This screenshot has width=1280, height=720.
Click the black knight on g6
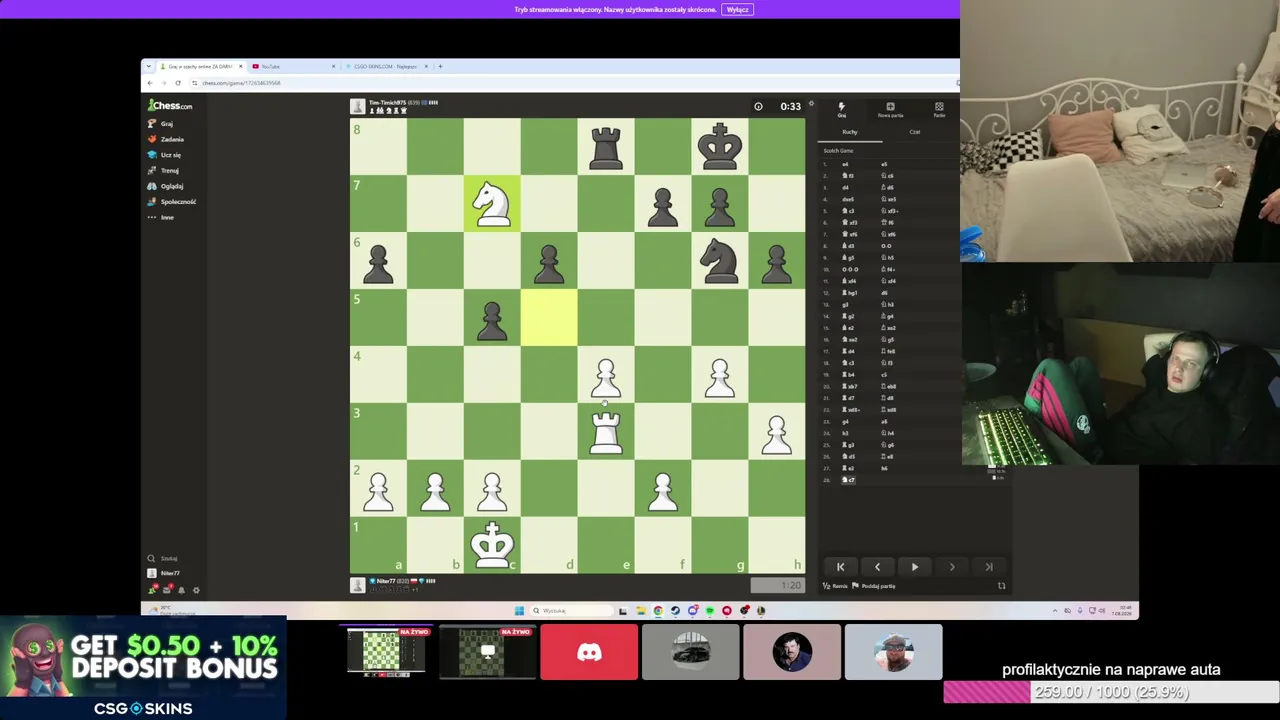(719, 261)
